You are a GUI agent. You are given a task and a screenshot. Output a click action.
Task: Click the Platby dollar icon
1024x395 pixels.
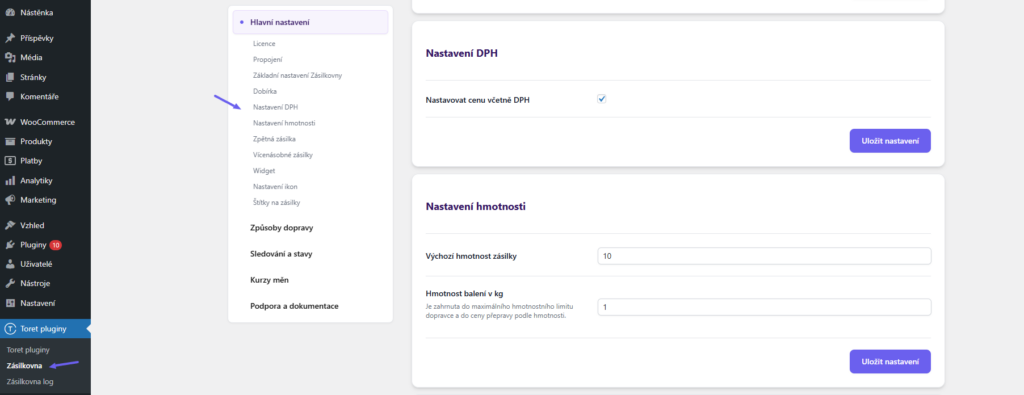point(10,161)
